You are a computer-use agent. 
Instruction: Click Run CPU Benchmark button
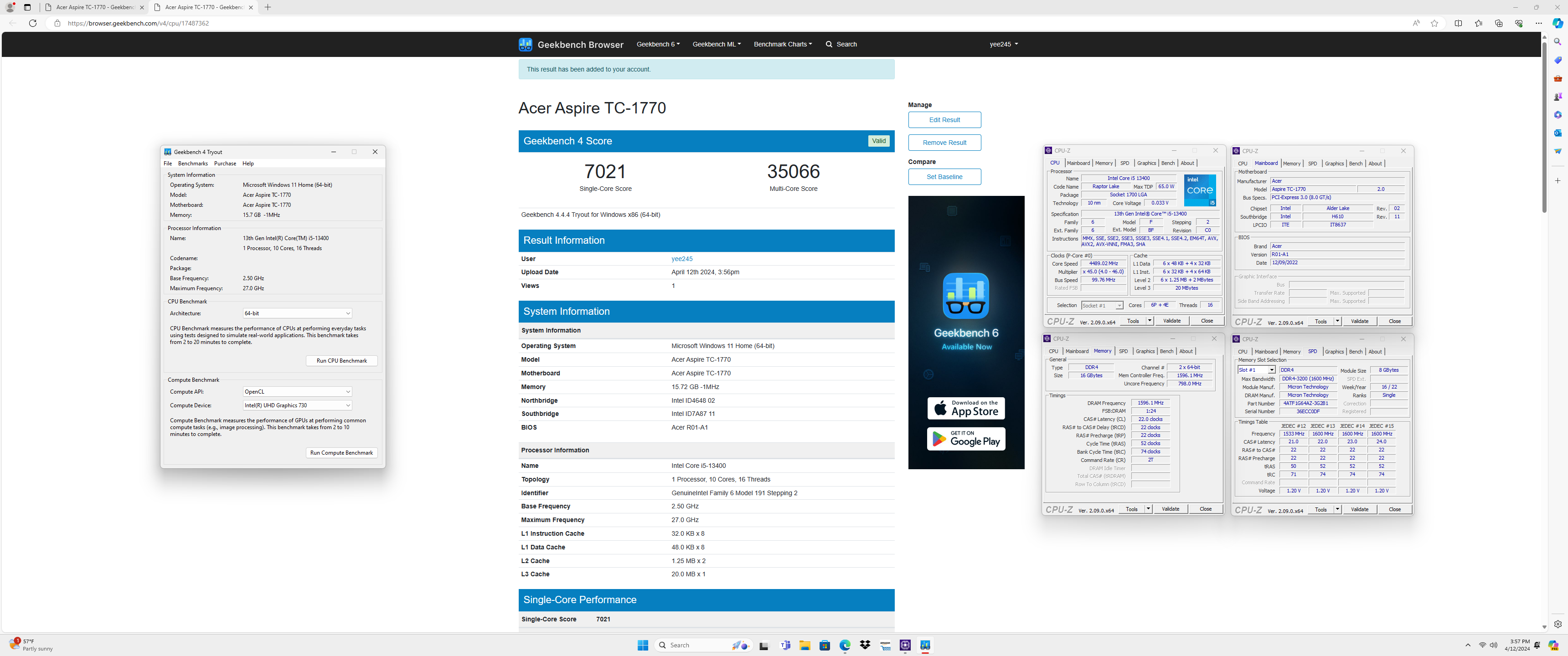(x=341, y=361)
